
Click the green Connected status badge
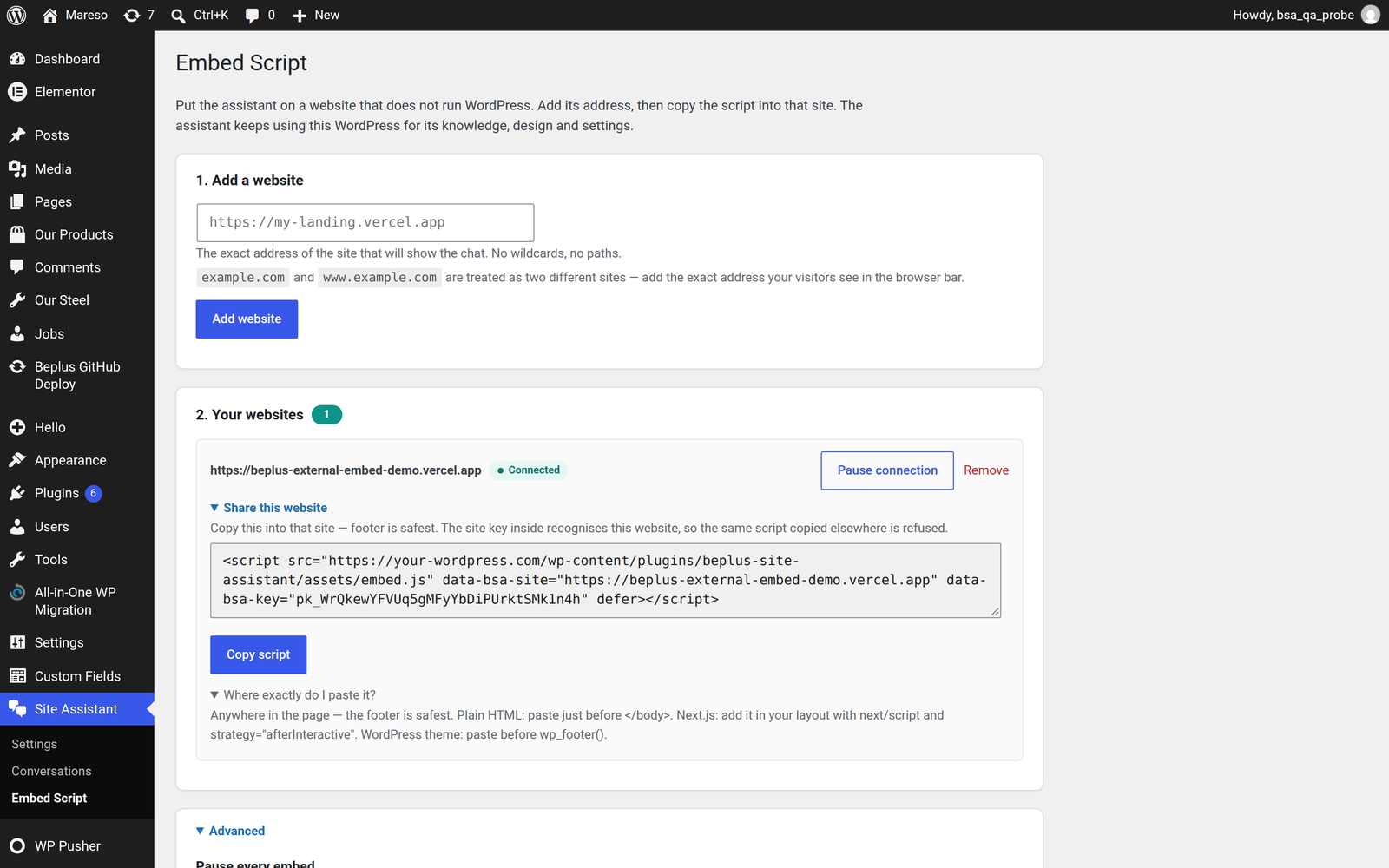(529, 470)
